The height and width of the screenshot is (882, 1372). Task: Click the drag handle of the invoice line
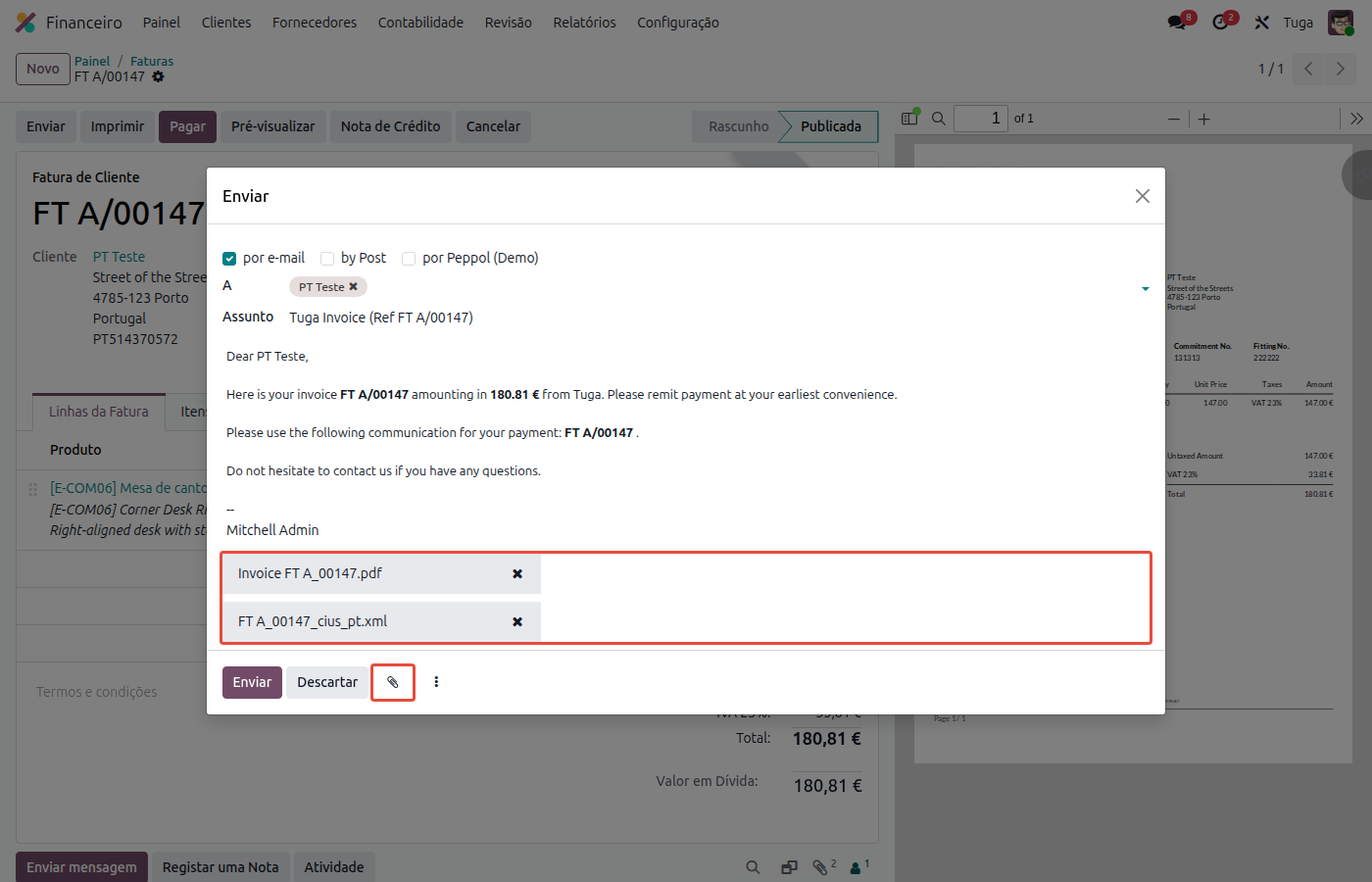(32, 489)
